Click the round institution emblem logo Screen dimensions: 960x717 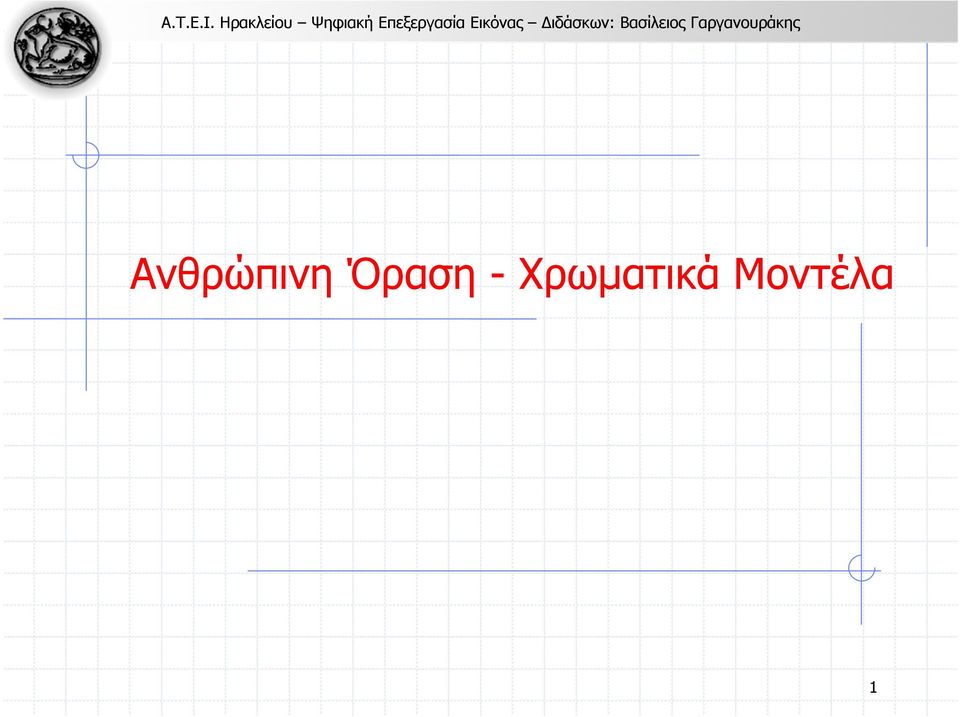(57, 47)
